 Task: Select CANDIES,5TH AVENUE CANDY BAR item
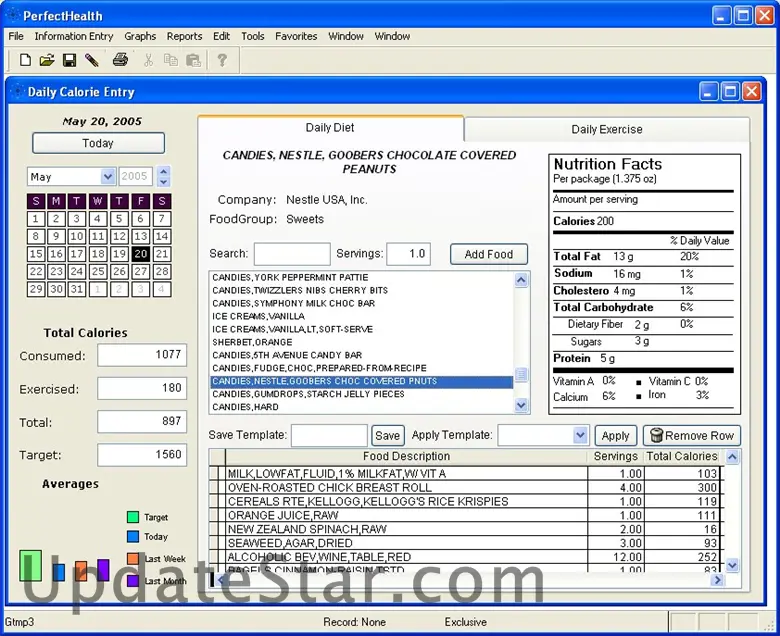pos(362,355)
